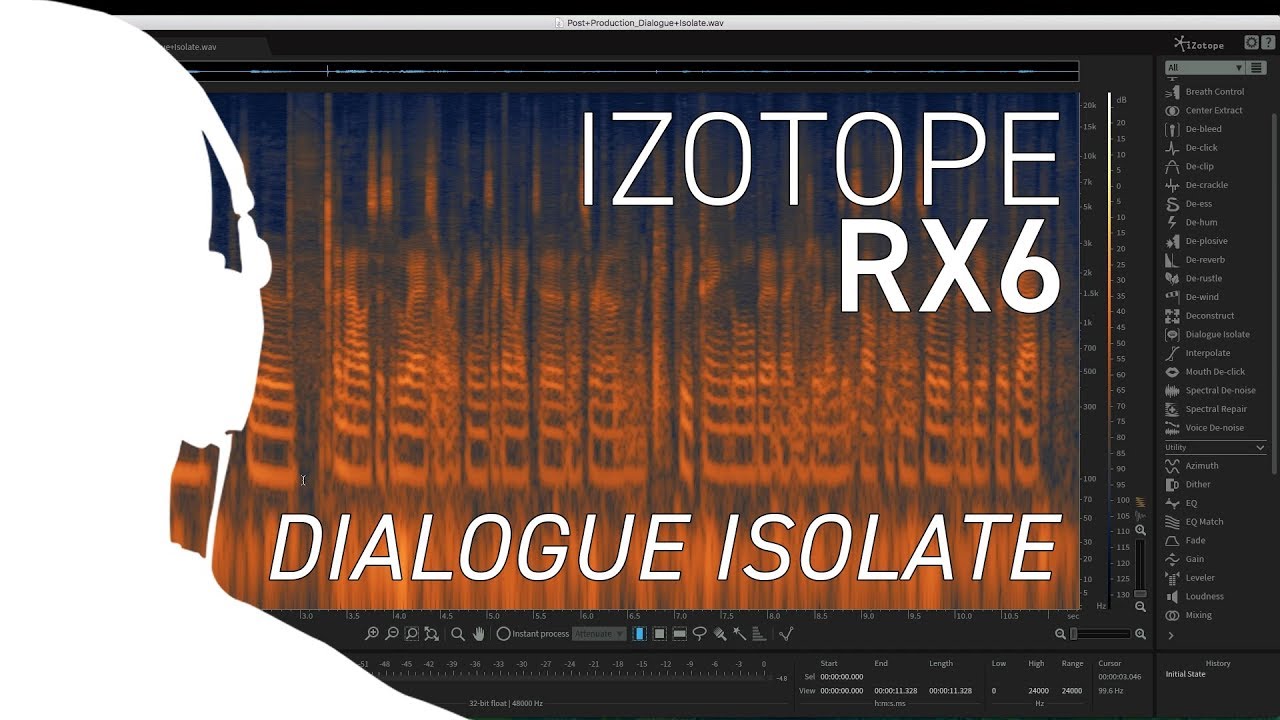1280x720 pixels.
Task: Click zoom in time tool
Action: click(x=372, y=634)
